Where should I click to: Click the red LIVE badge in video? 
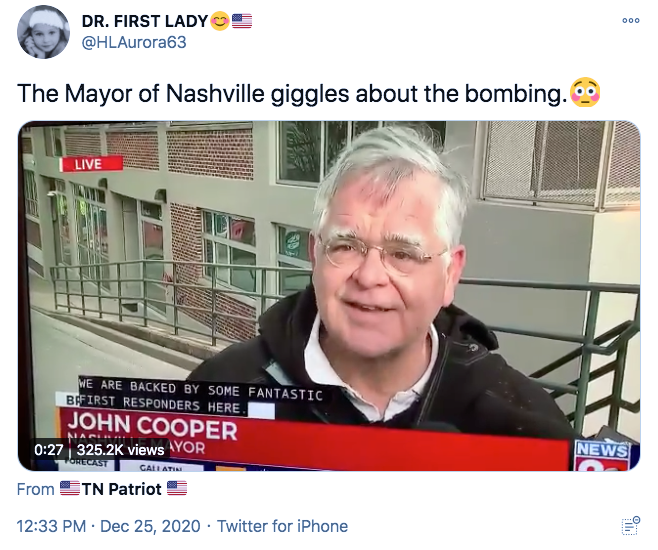coord(91,164)
